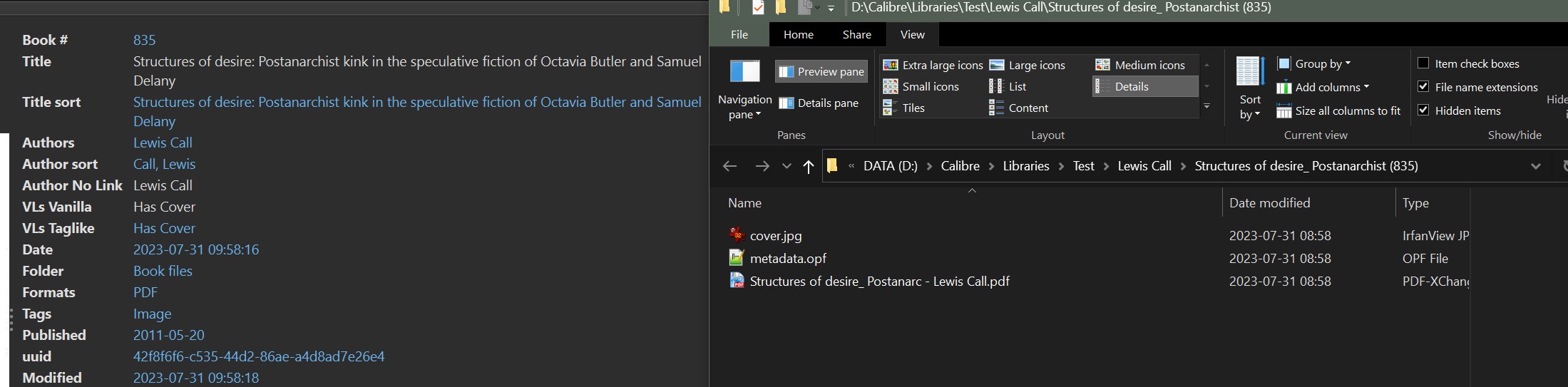
Task: Click Size all columns to fit
Action: [1338, 111]
